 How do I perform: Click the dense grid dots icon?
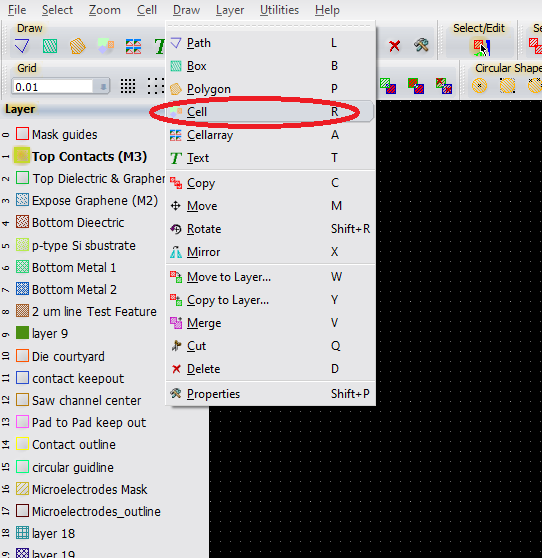click(127, 86)
